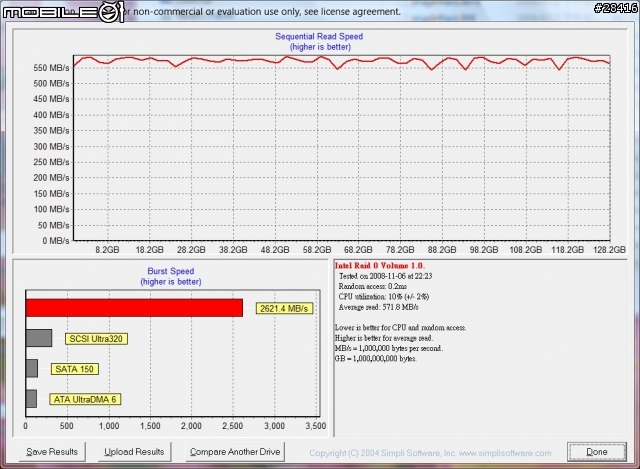Click the Burst Speed chart title

(x=171, y=271)
